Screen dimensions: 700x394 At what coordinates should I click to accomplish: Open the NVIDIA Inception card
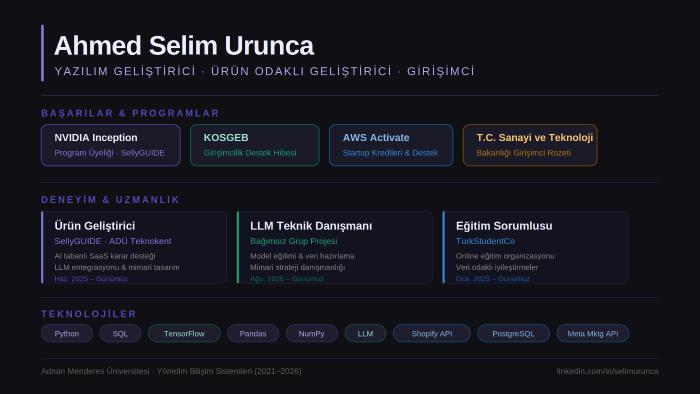(111, 145)
